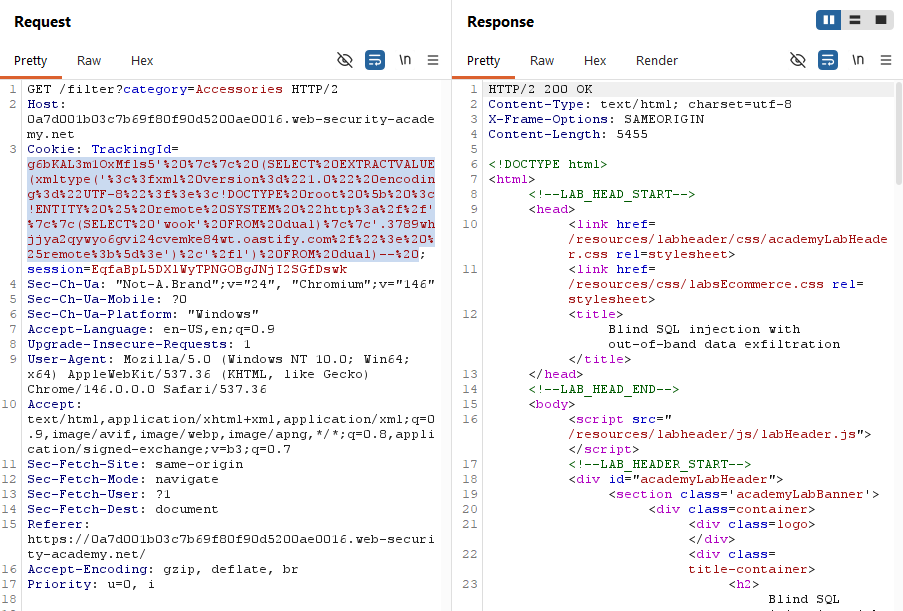Hide non-printable characters in Request pane
This screenshot has height=611, width=903.
click(344, 60)
